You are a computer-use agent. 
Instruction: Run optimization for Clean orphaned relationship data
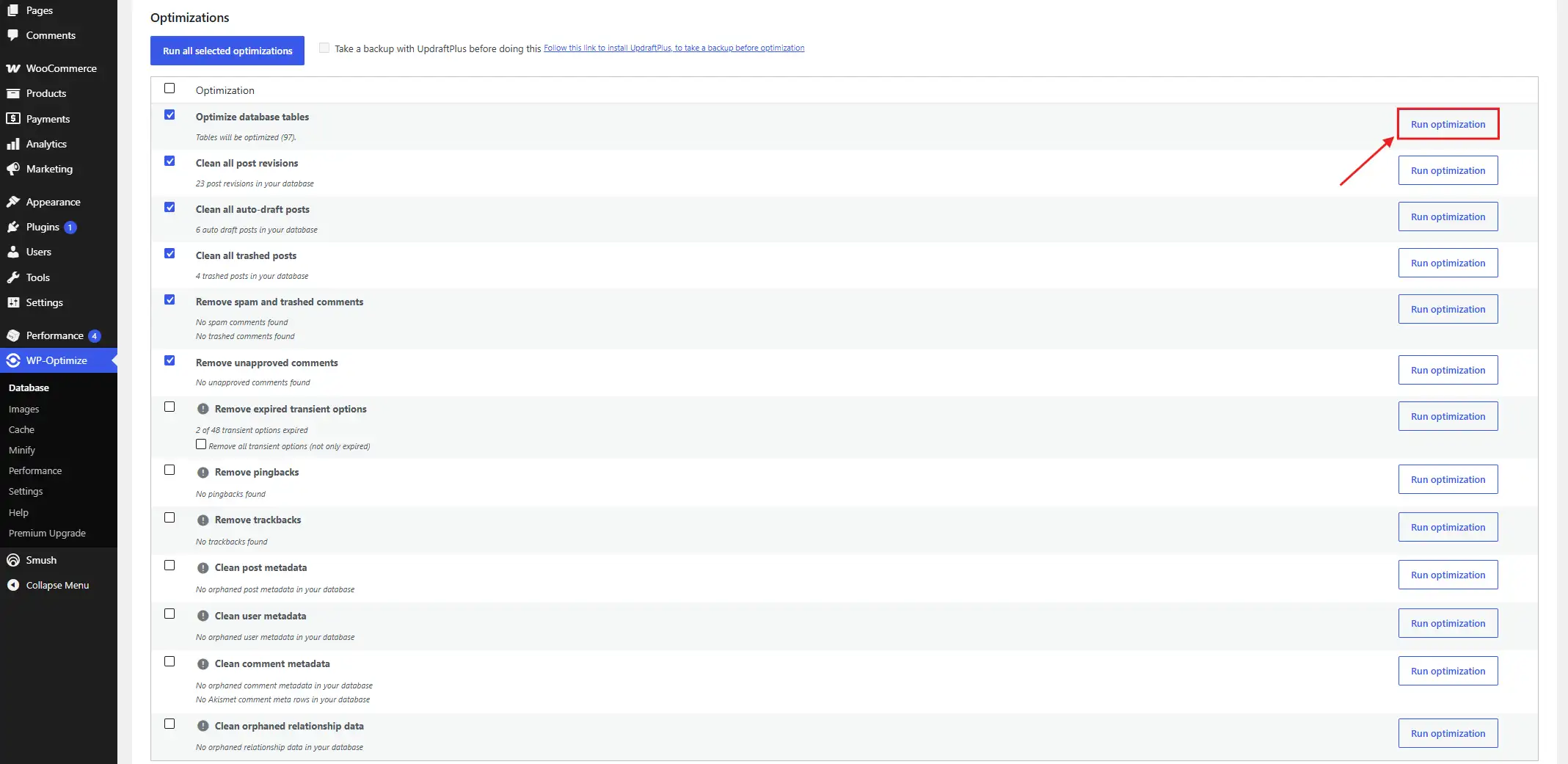[1448, 733]
